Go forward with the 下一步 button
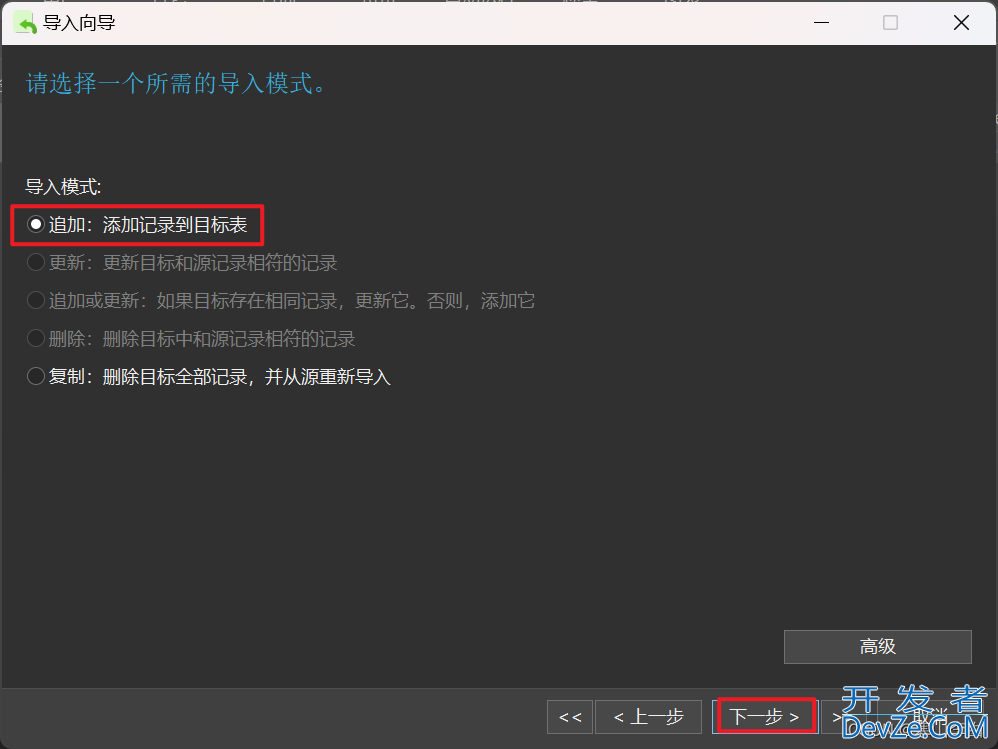 (764, 717)
